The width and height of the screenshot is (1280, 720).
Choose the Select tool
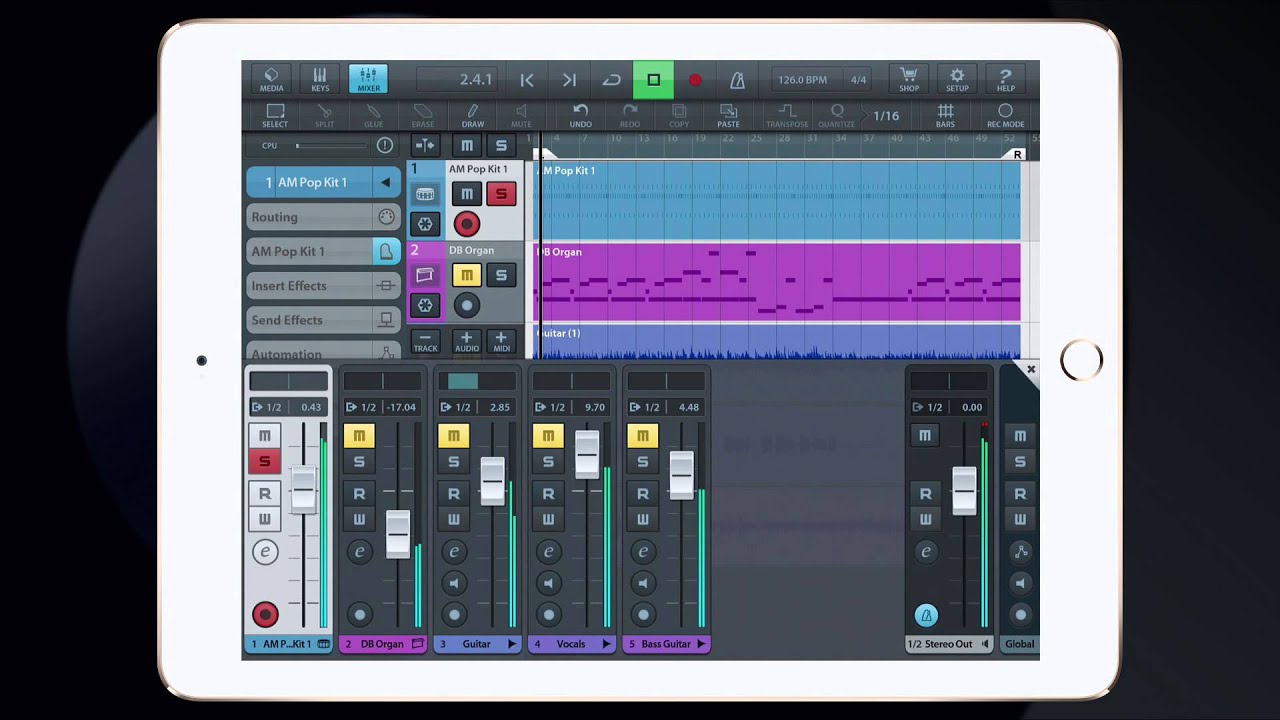(275, 116)
